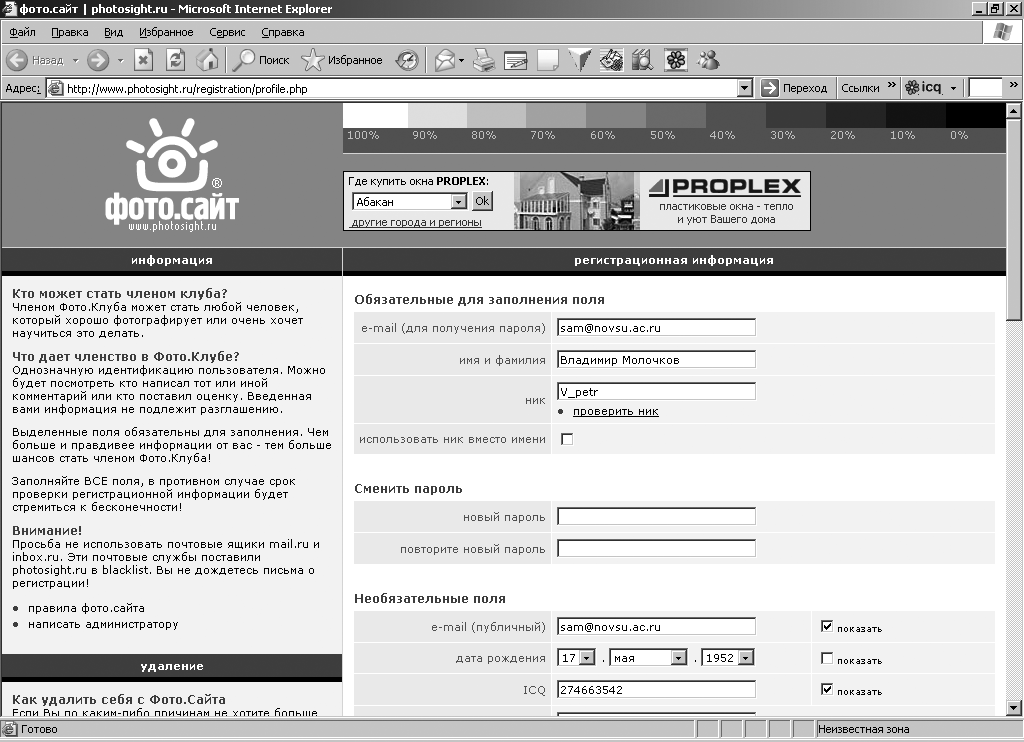Click into the 'новый пароль' field
1024x742 pixels.
(x=656, y=517)
